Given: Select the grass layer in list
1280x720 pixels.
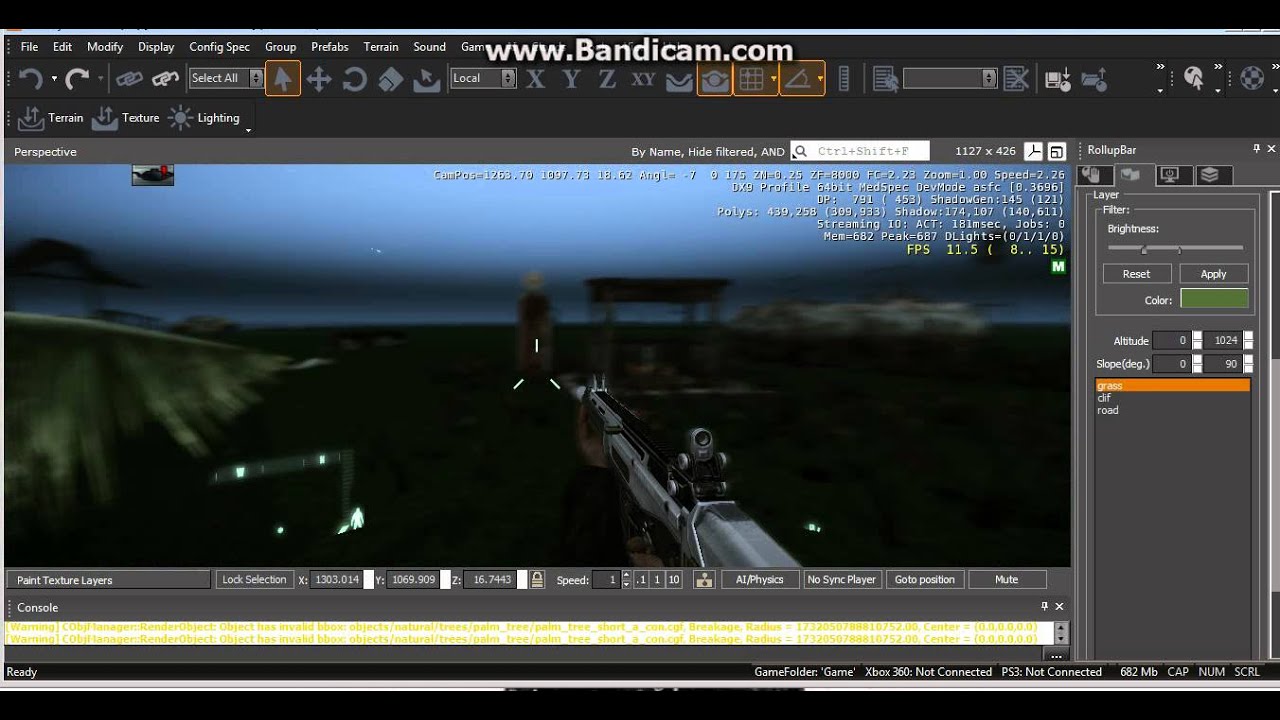Looking at the screenshot, I should coord(1173,386).
